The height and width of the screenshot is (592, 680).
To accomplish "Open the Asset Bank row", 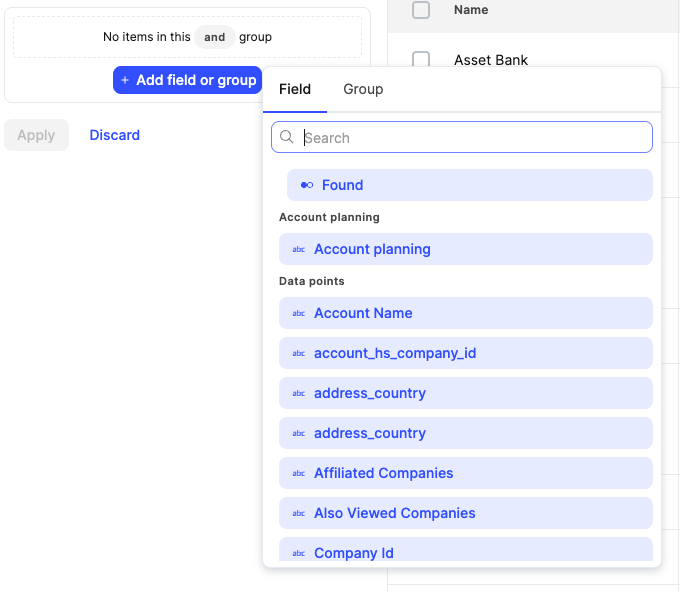I will click(491, 60).
